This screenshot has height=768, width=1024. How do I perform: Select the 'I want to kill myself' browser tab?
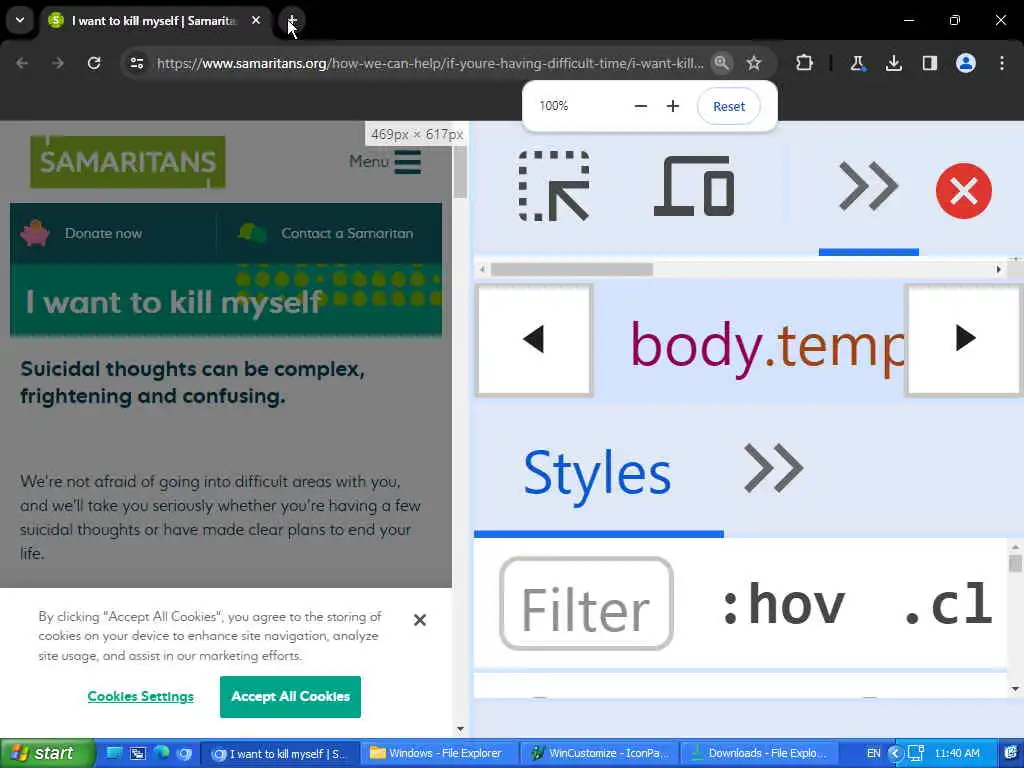point(156,21)
